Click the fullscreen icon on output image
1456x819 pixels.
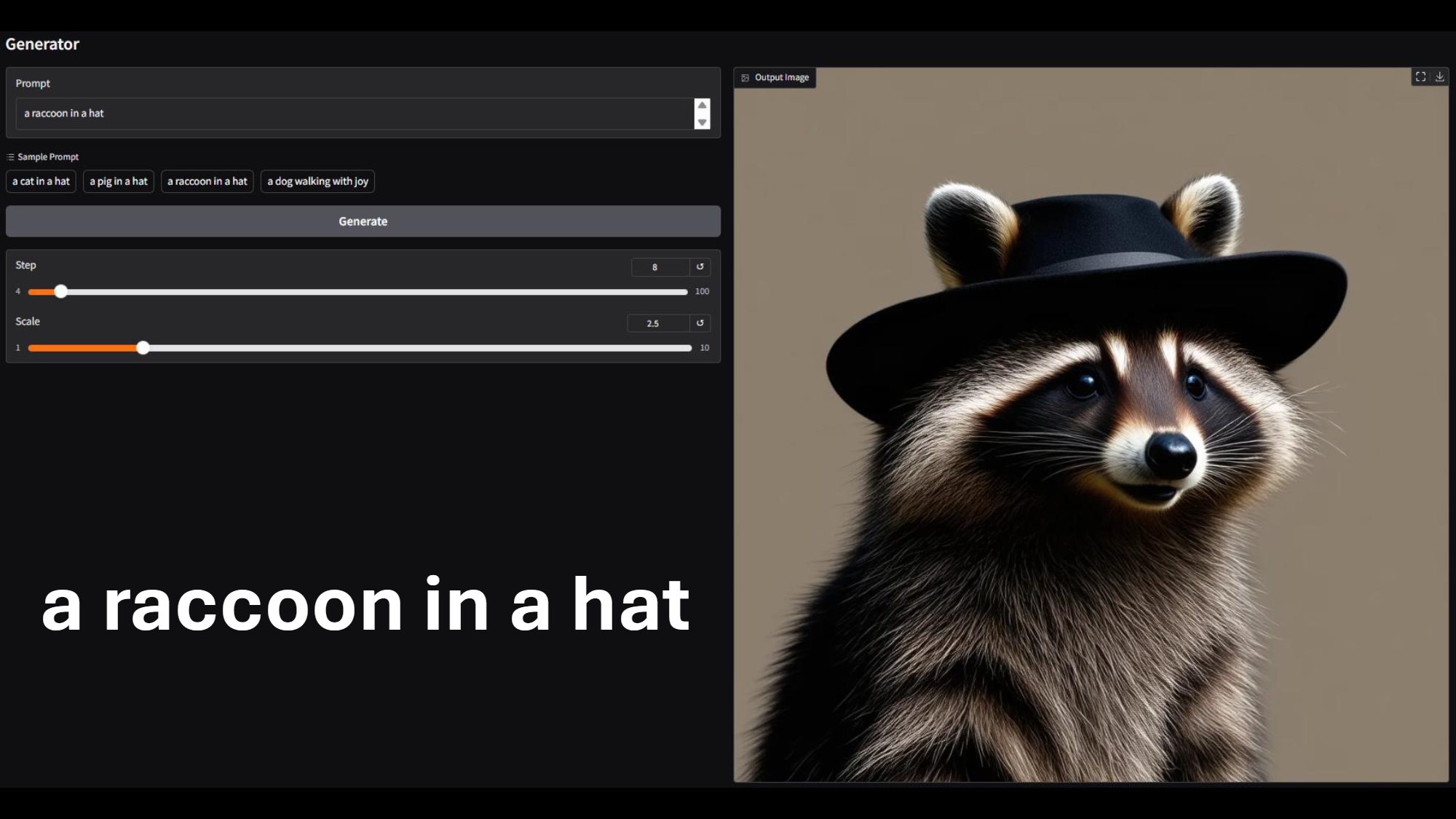[1420, 76]
